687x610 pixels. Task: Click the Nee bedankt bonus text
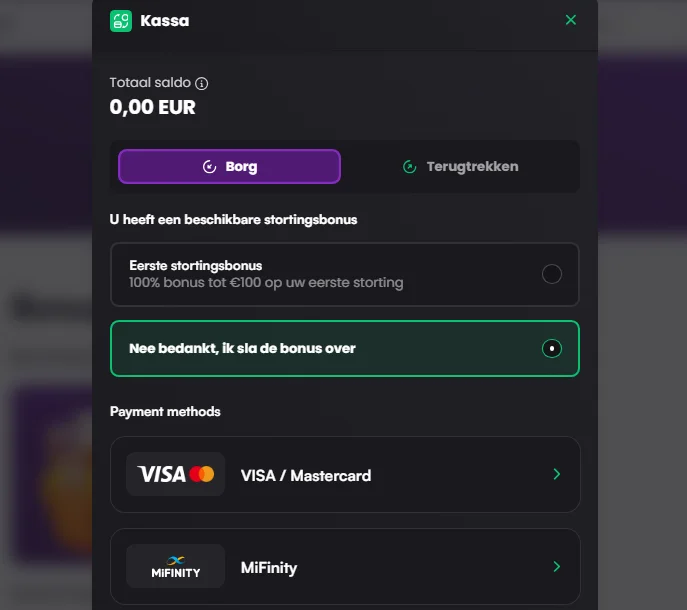pos(242,349)
